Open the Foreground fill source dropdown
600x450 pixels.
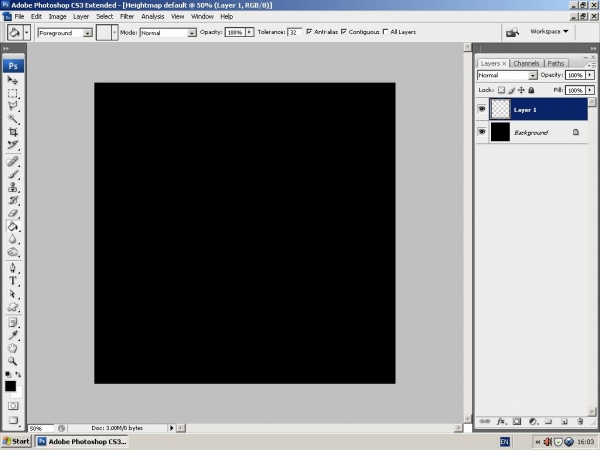tap(88, 33)
